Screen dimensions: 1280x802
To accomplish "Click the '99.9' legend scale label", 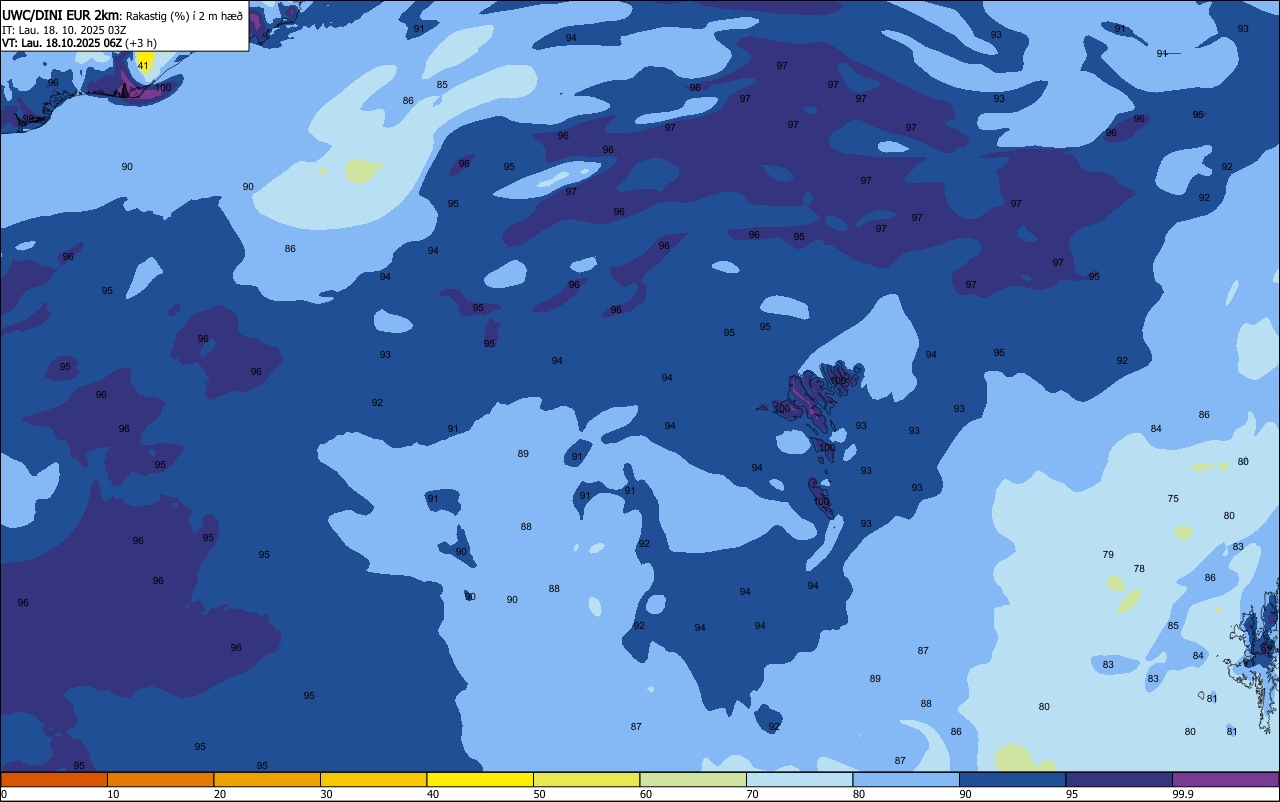I will click(x=1183, y=794).
